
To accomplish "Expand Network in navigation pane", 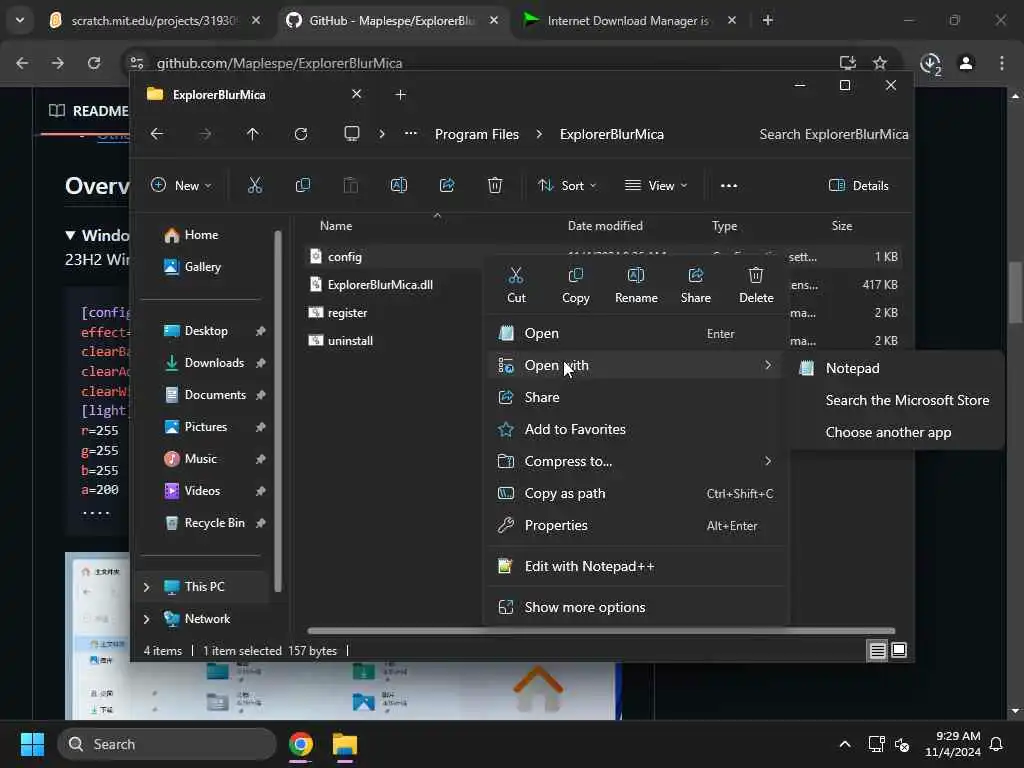I will 146,619.
